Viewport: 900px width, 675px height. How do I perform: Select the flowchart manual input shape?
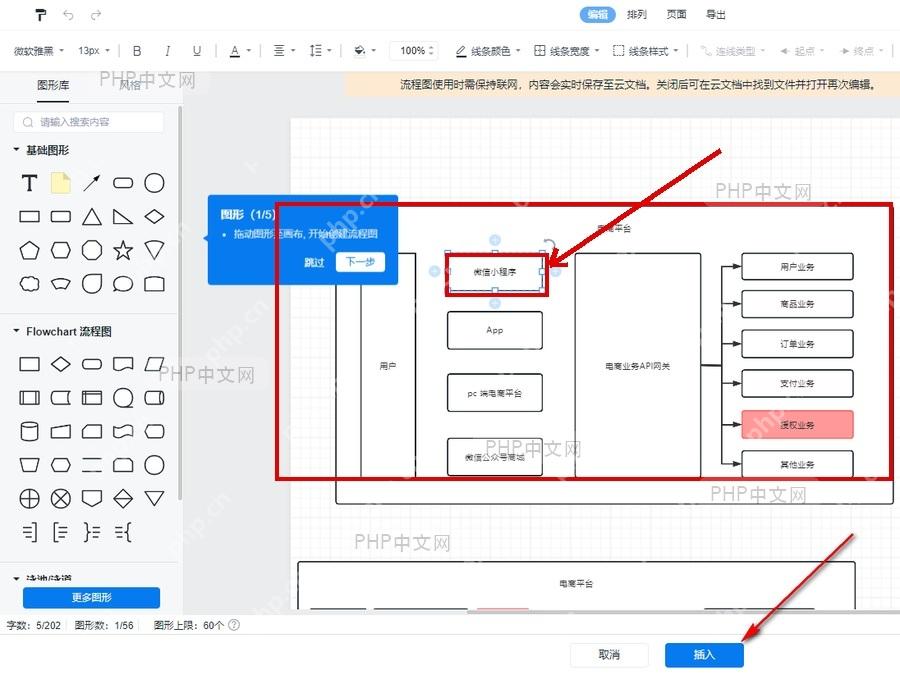click(x=60, y=431)
